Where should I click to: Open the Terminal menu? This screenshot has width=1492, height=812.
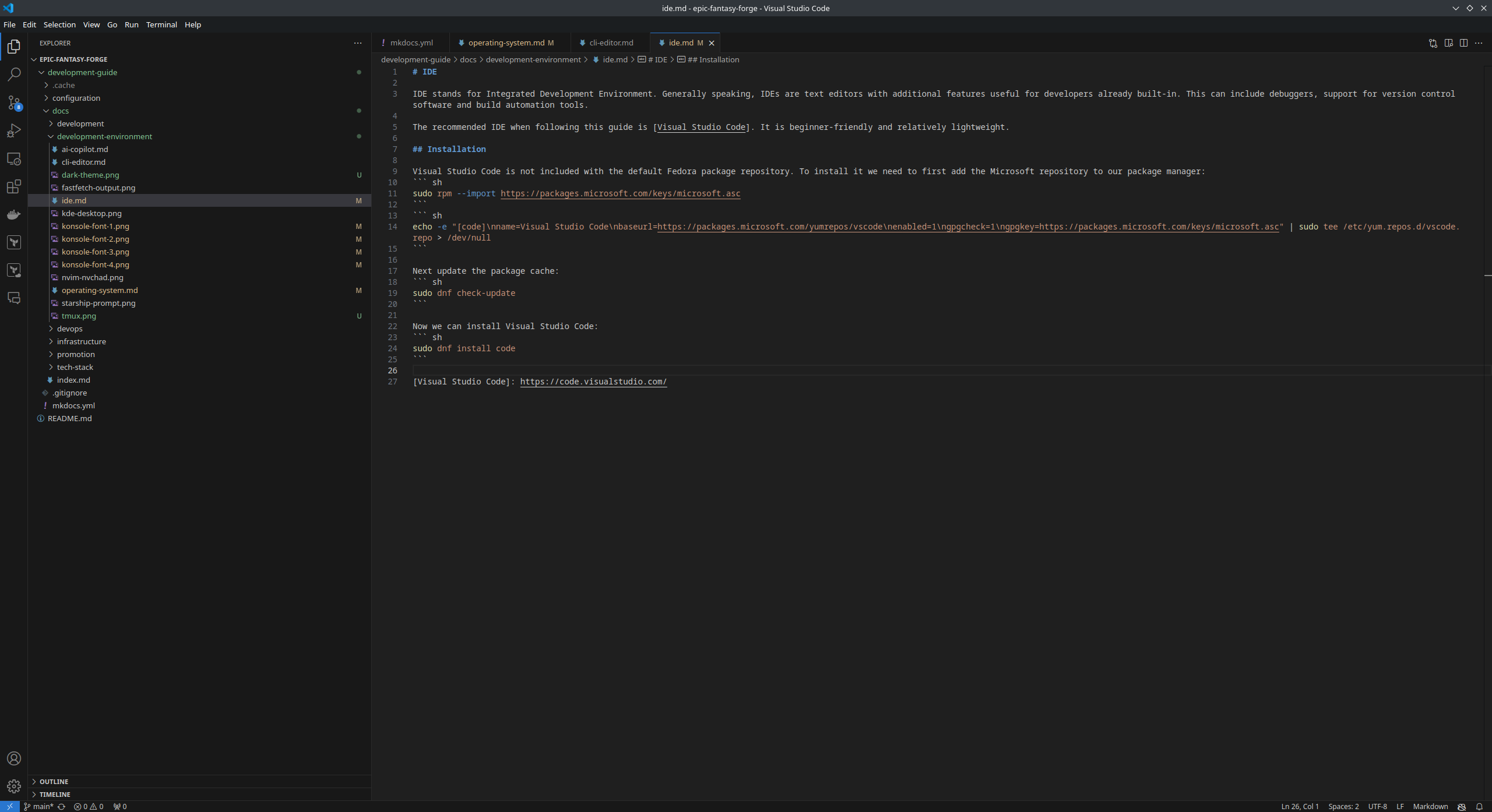pos(161,24)
